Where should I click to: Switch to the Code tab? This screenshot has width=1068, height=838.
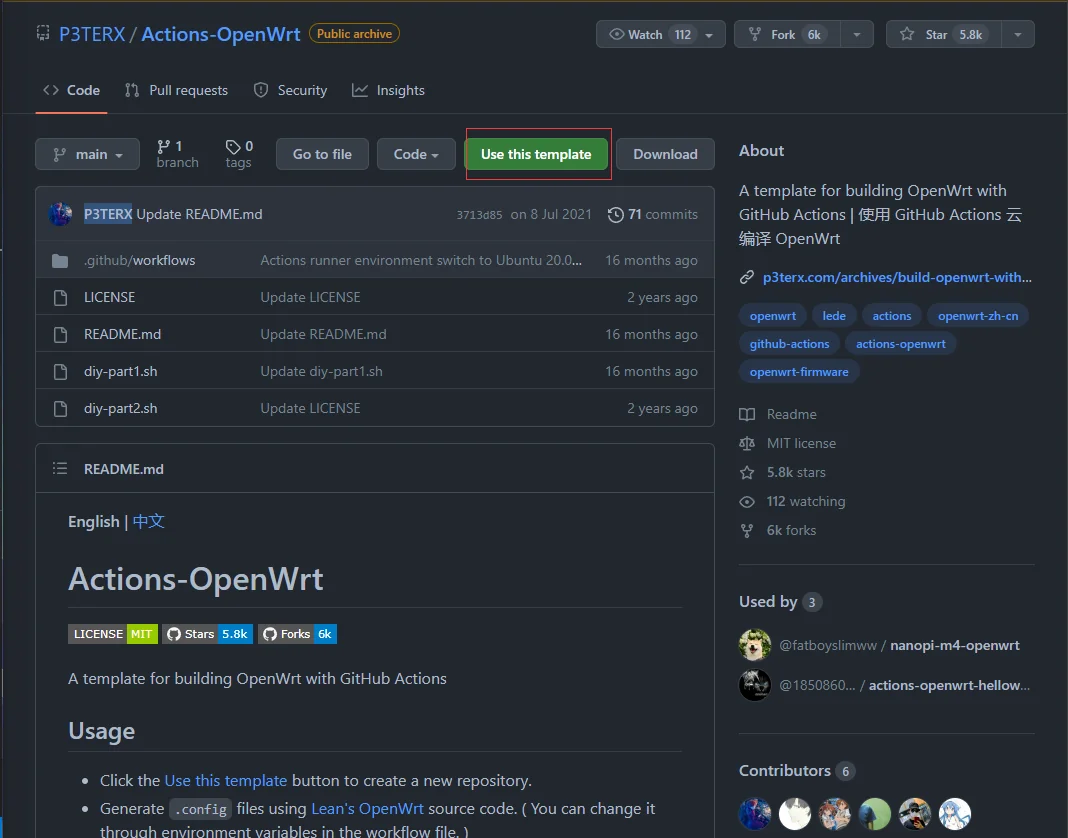click(72, 91)
